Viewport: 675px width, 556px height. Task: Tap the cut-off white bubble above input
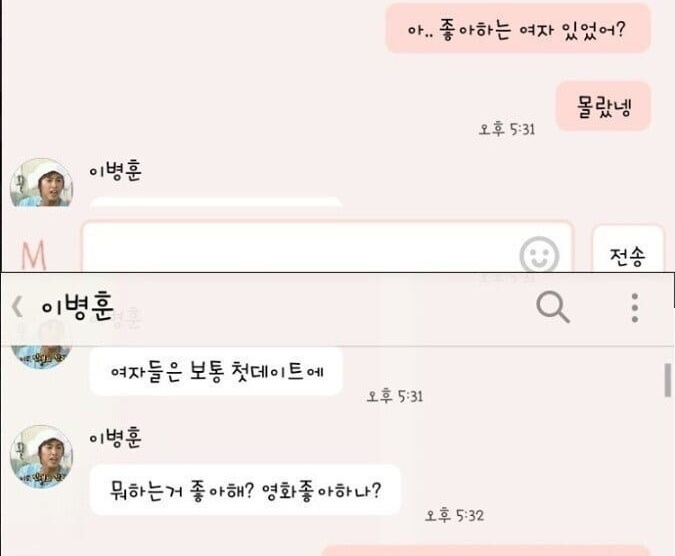coord(216,202)
